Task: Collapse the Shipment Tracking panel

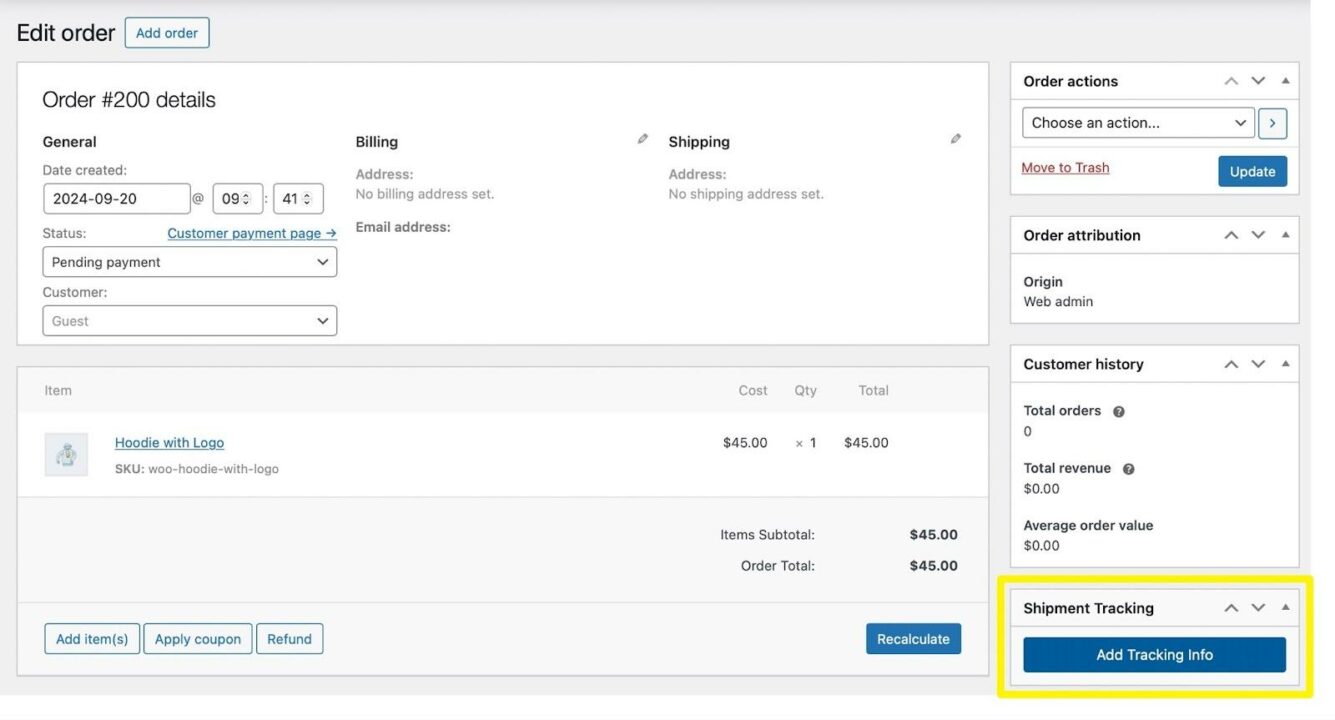Action: [1285, 607]
